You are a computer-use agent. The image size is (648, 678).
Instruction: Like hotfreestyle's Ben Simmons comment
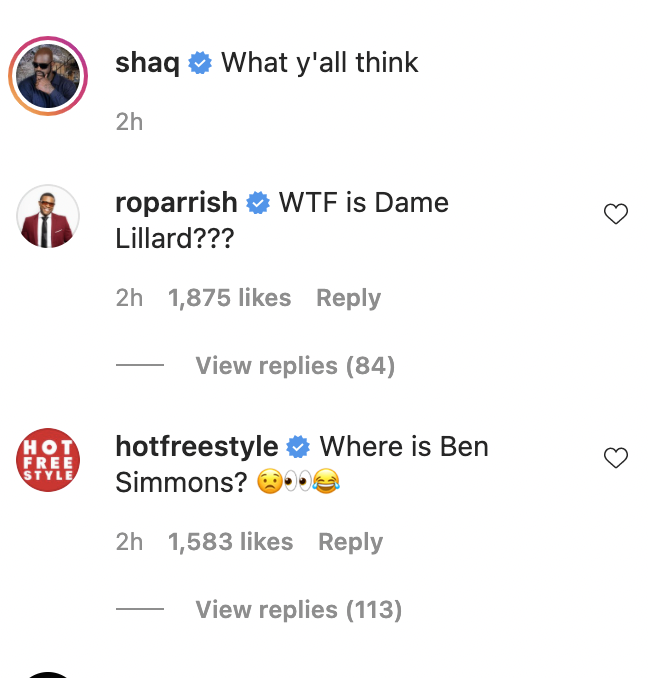click(616, 458)
